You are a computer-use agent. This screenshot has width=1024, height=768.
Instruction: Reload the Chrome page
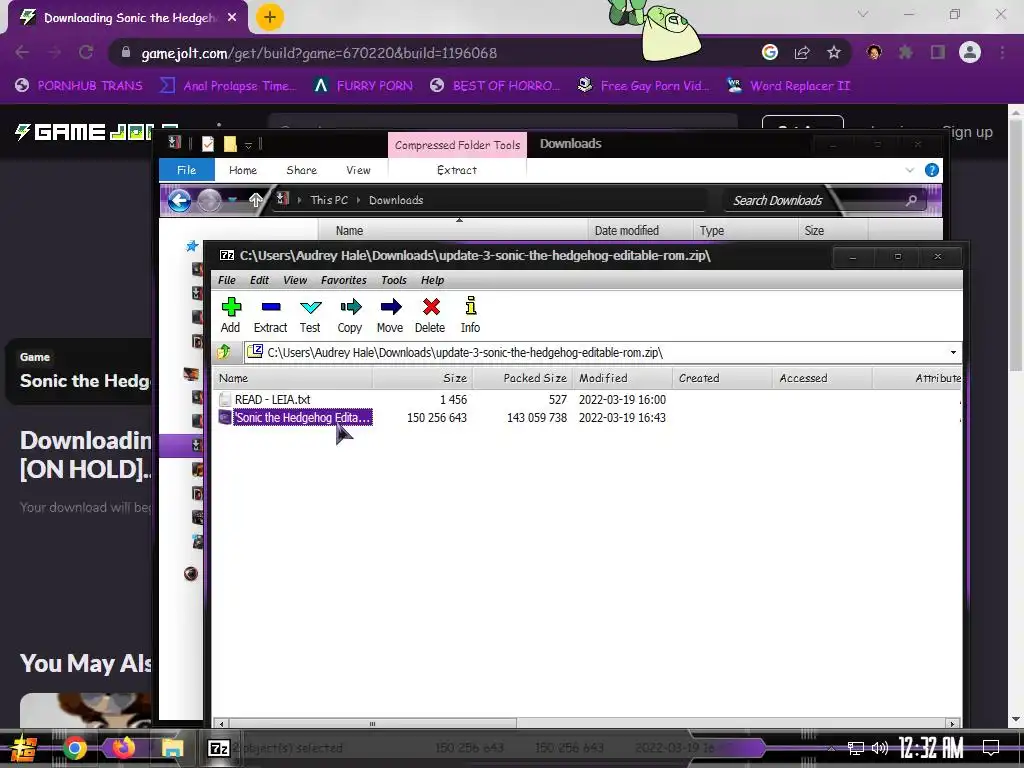coord(86,52)
